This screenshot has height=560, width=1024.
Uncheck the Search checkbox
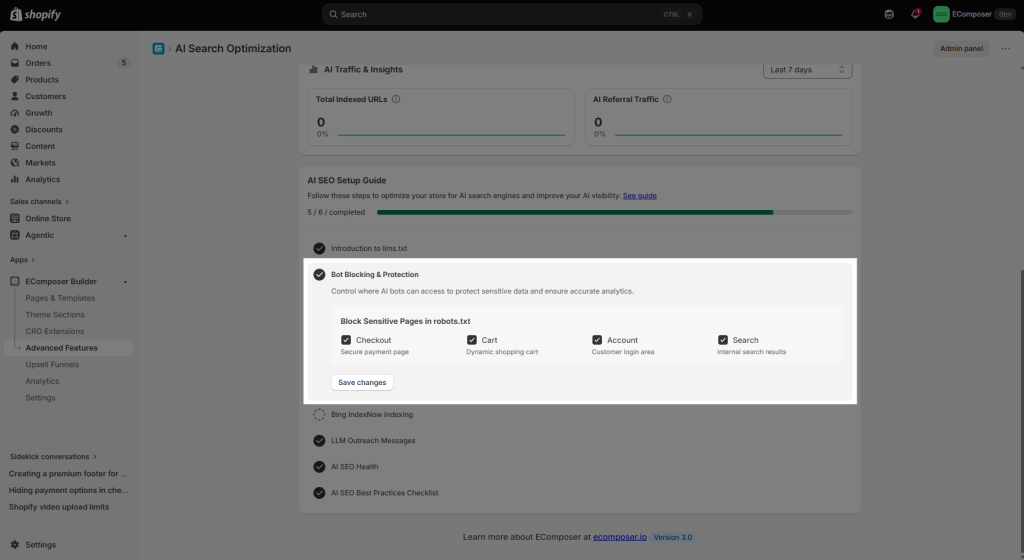point(723,340)
